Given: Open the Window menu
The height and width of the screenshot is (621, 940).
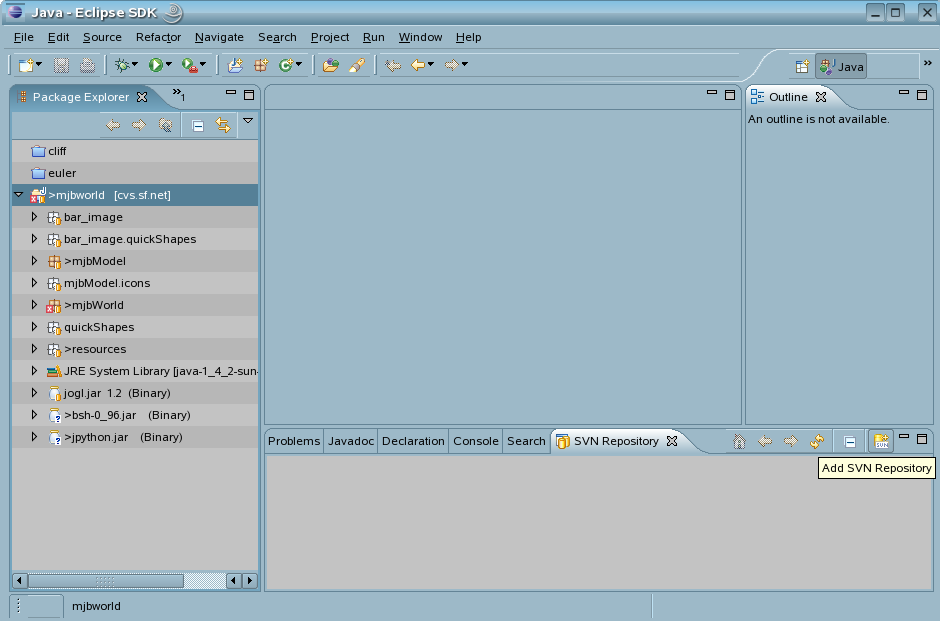Looking at the screenshot, I should (x=420, y=37).
